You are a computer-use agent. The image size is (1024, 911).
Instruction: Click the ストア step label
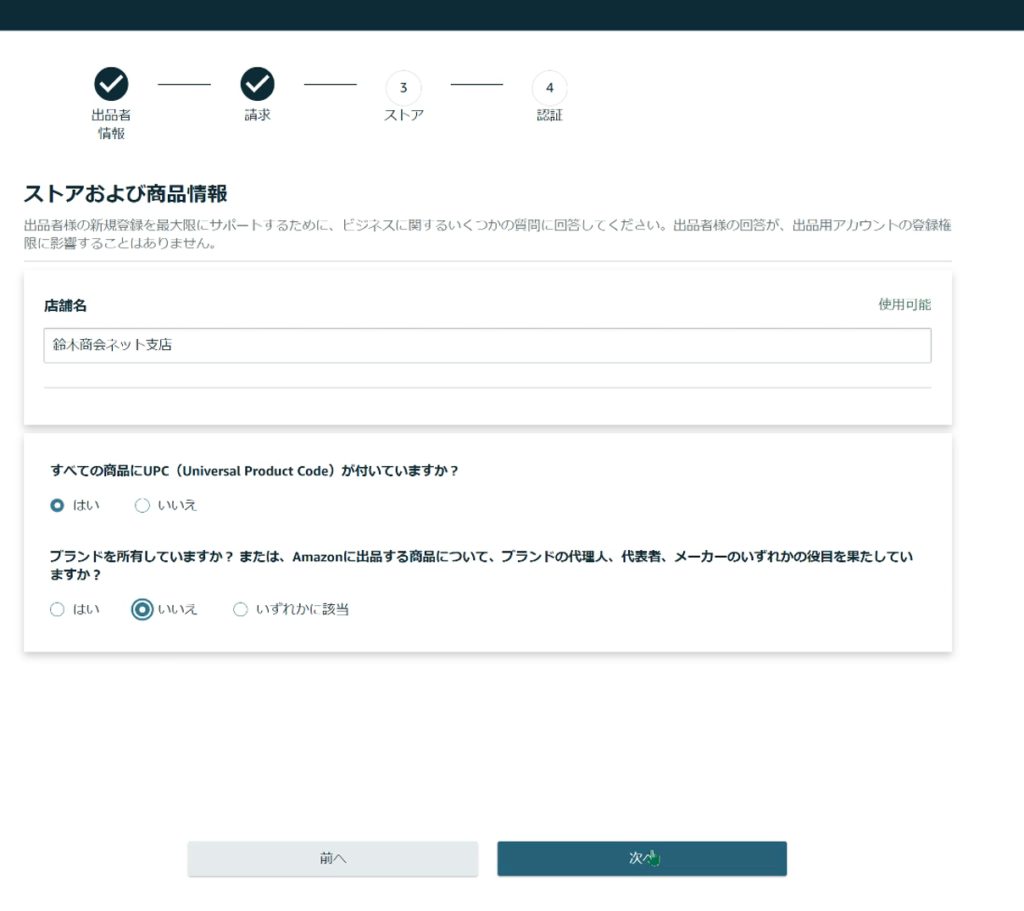[x=403, y=115]
